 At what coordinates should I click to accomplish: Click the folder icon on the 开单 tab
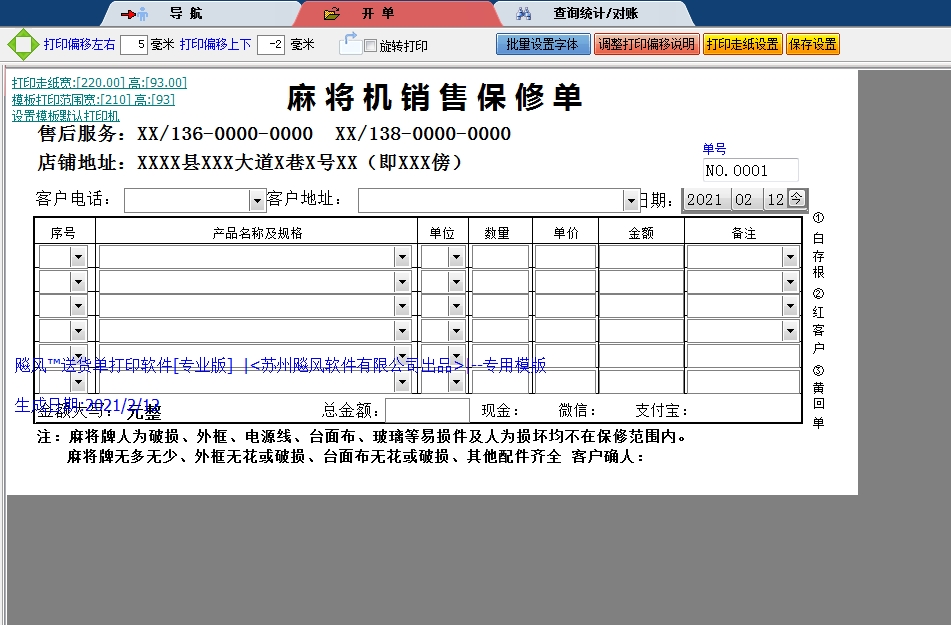(x=328, y=14)
